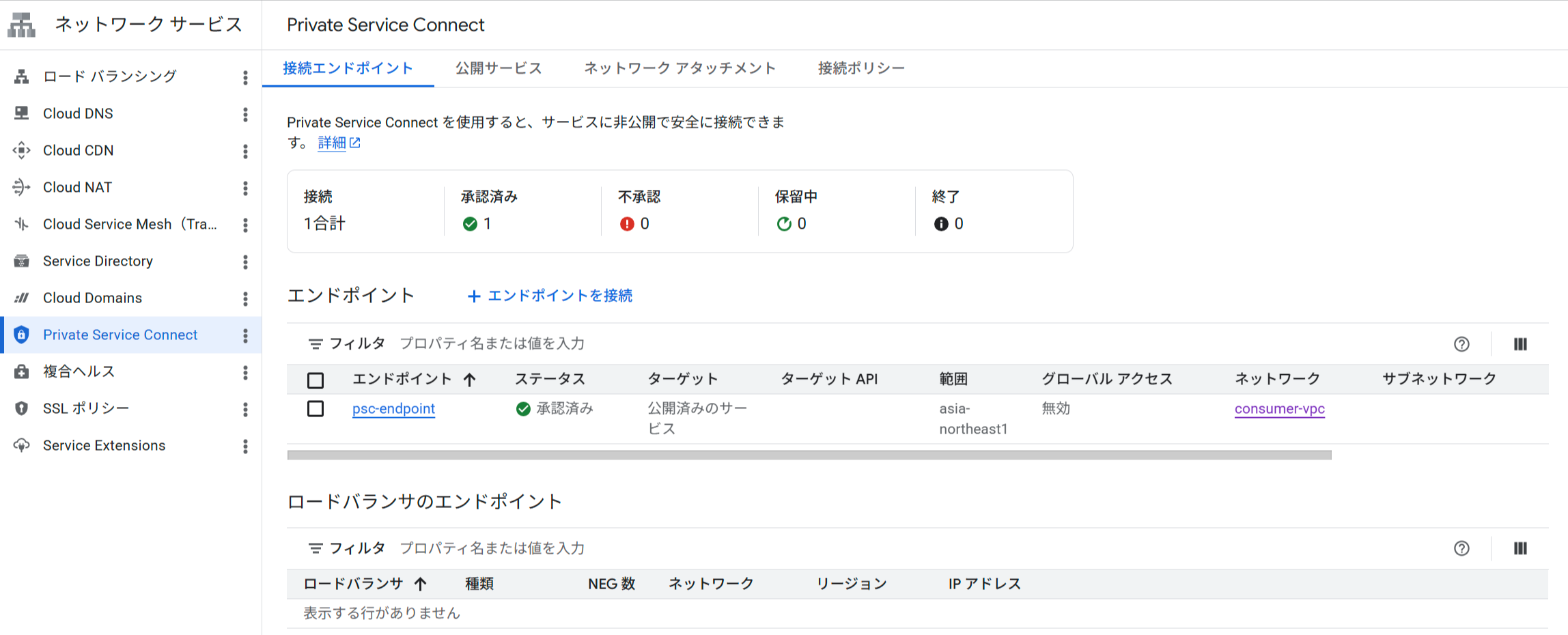Click the SSL ポリシー shield icon
The width and height of the screenshot is (1568, 635).
coord(22,408)
